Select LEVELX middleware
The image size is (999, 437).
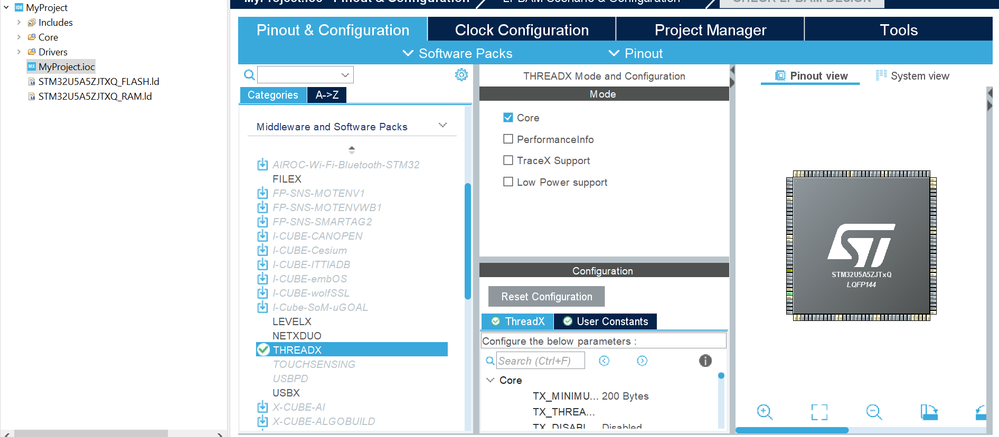(292, 321)
